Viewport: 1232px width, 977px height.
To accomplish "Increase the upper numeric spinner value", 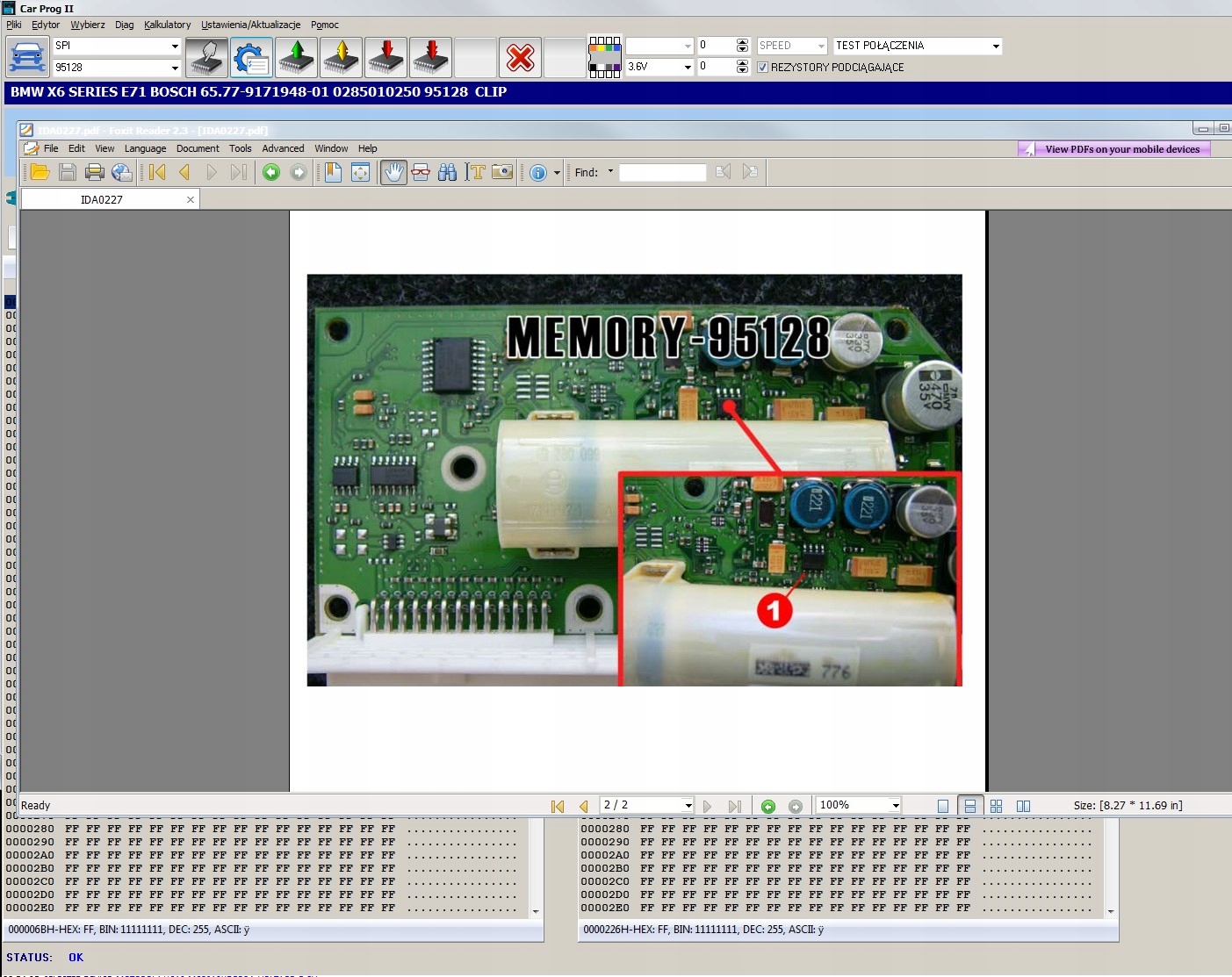I will point(743,41).
